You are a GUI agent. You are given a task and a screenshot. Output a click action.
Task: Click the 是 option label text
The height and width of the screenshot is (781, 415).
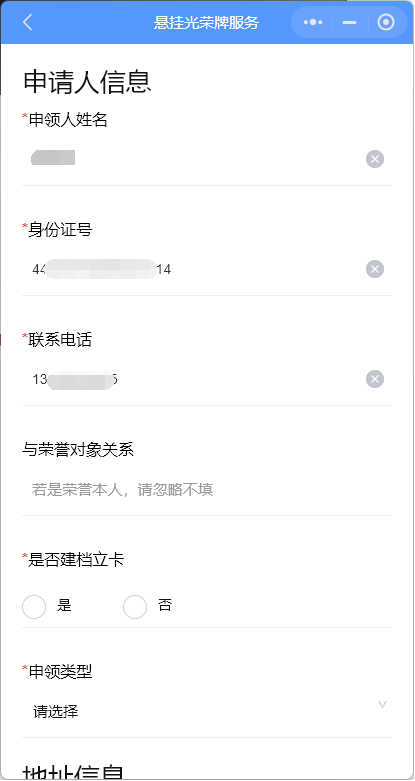pos(64,606)
